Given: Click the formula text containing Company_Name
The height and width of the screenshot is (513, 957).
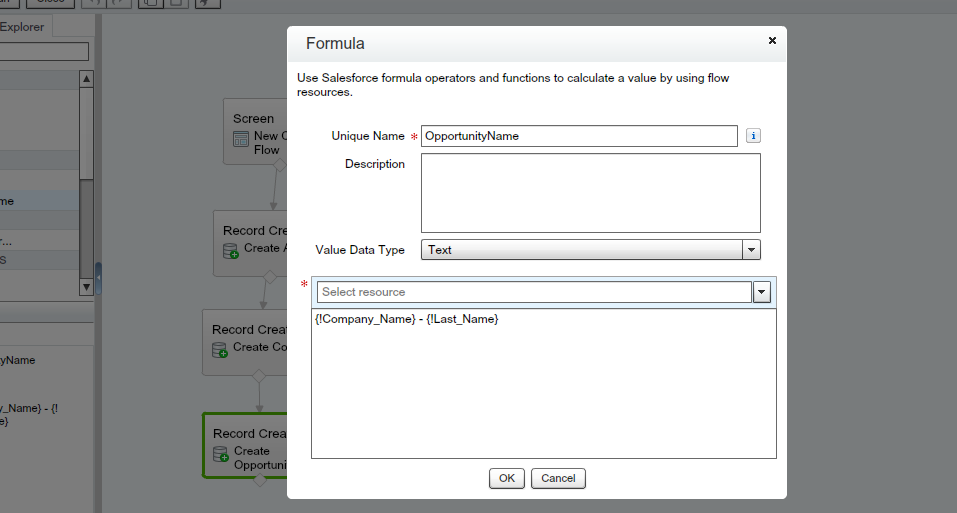Looking at the screenshot, I should click(406, 319).
